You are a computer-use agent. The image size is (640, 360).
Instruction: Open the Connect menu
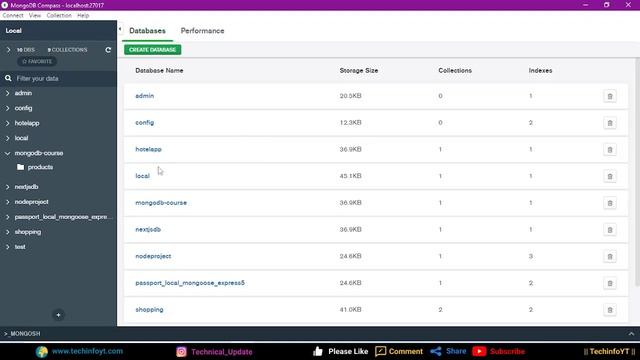[x=13, y=16]
